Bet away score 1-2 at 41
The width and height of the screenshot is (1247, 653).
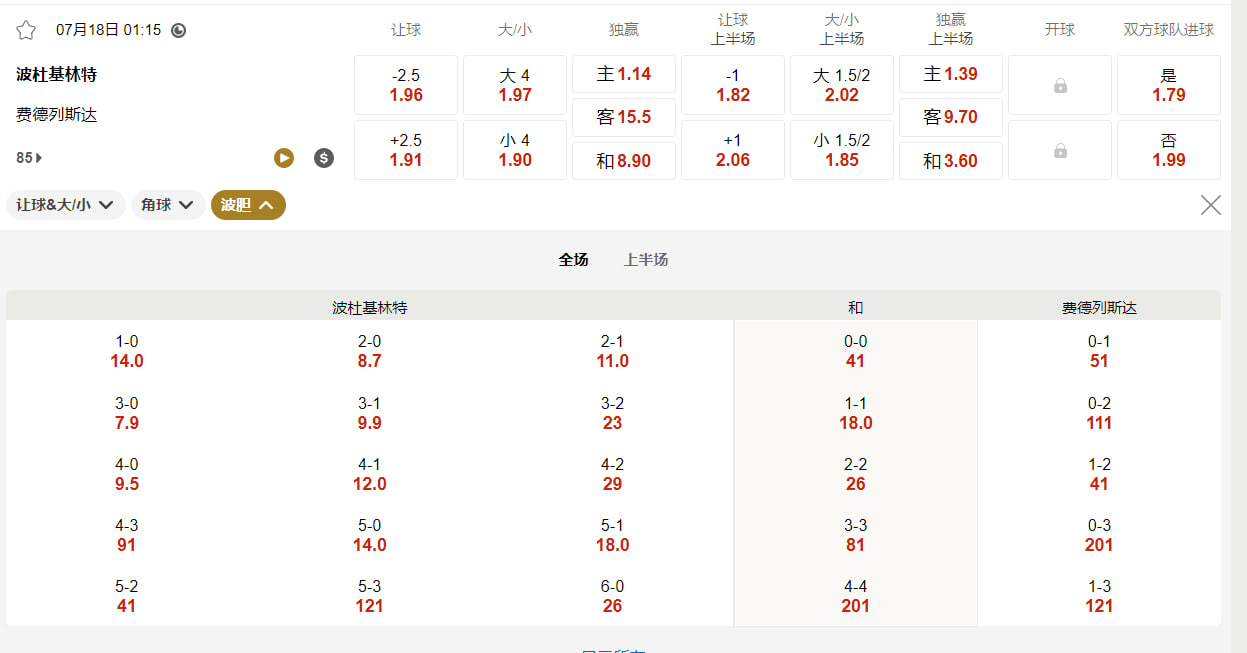tap(1099, 474)
